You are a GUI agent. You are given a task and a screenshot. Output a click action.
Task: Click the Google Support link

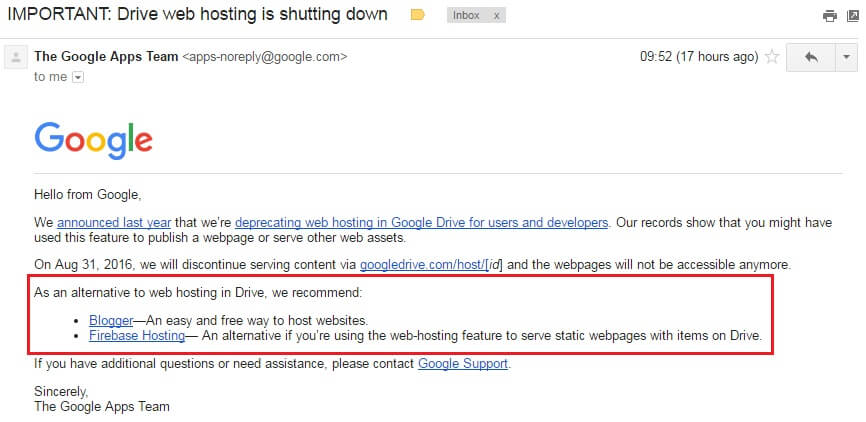[x=463, y=363]
